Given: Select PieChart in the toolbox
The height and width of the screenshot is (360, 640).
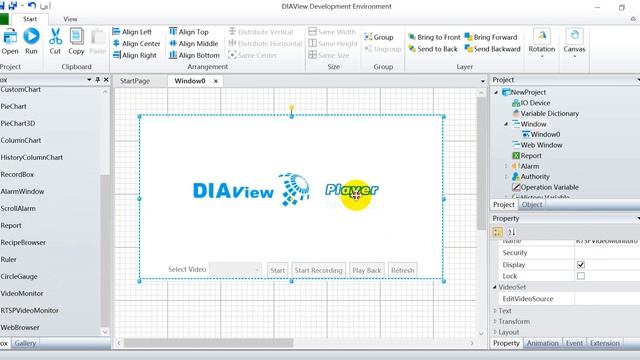Looking at the screenshot, I should click(13, 107).
